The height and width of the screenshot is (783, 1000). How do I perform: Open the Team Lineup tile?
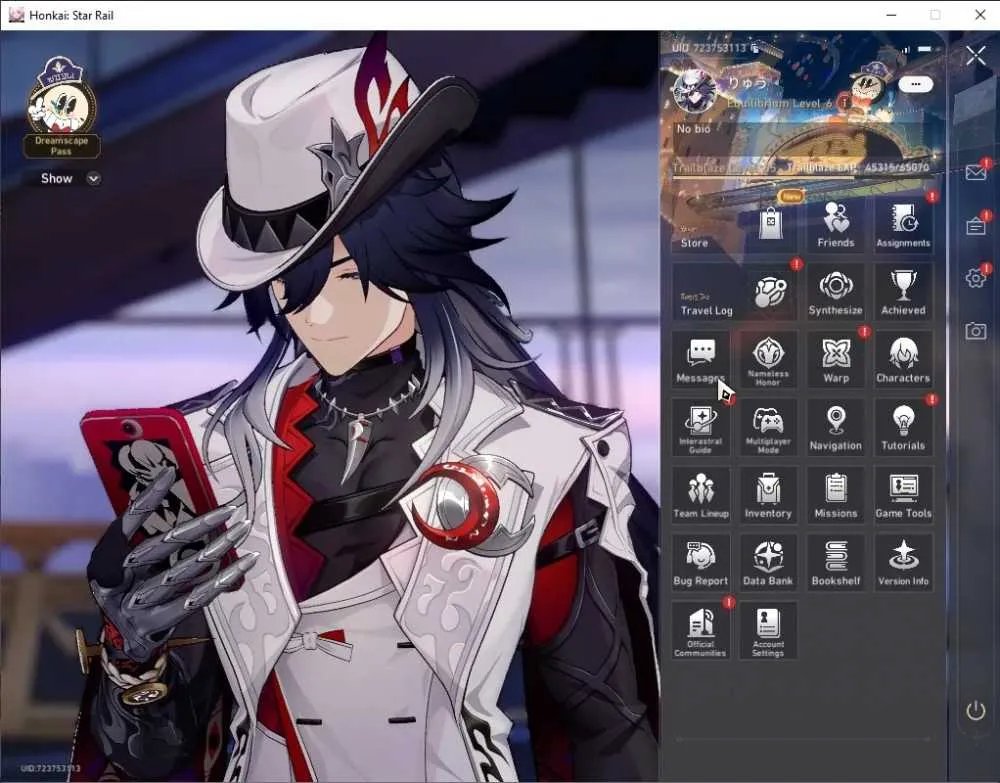point(700,495)
